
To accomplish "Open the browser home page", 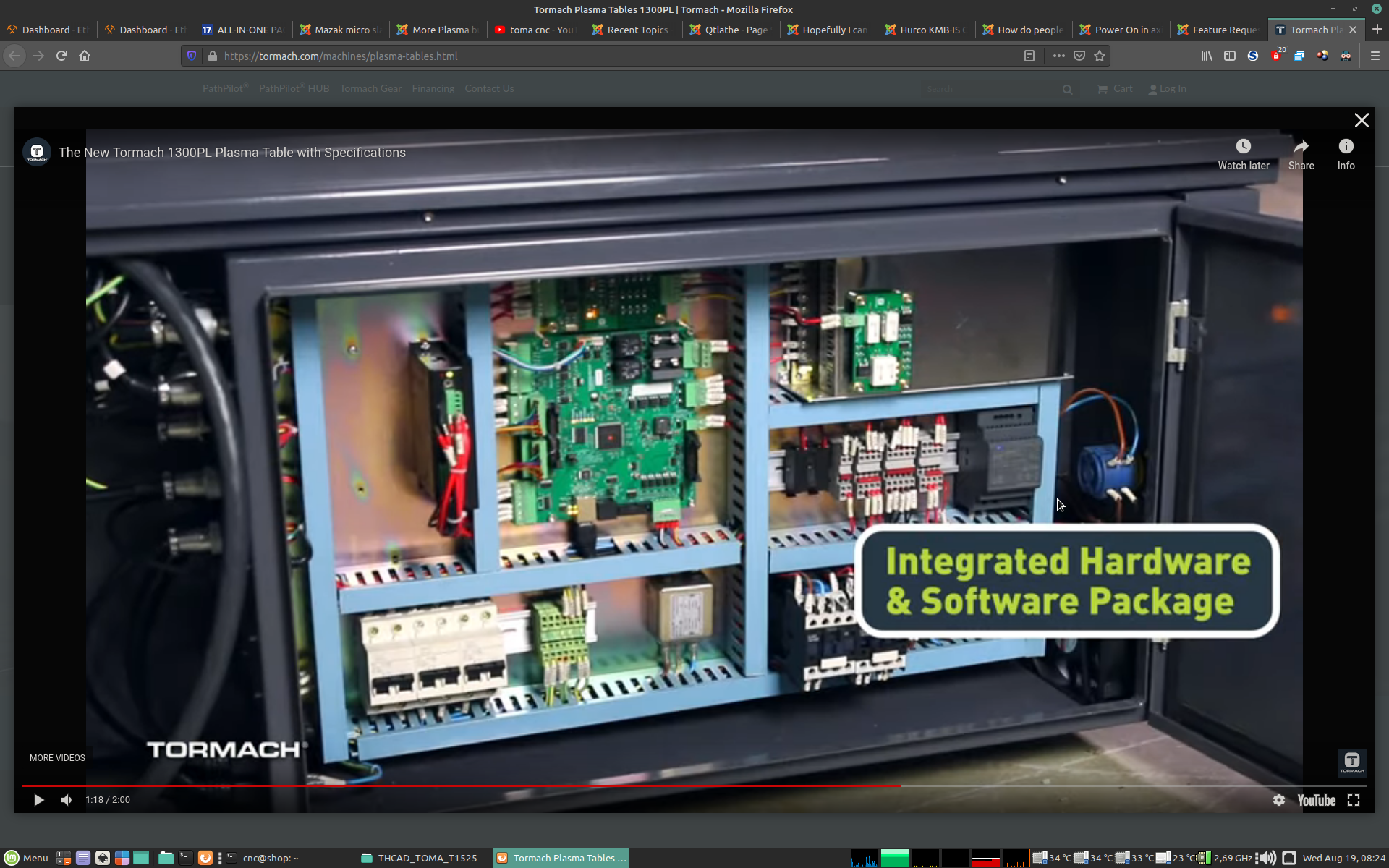I will pos(85,56).
